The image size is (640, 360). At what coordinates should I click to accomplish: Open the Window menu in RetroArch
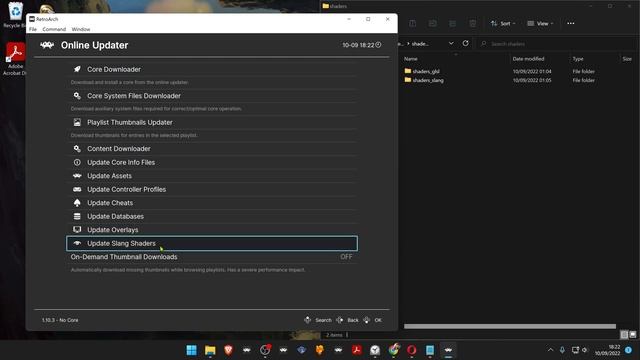point(81,29)
